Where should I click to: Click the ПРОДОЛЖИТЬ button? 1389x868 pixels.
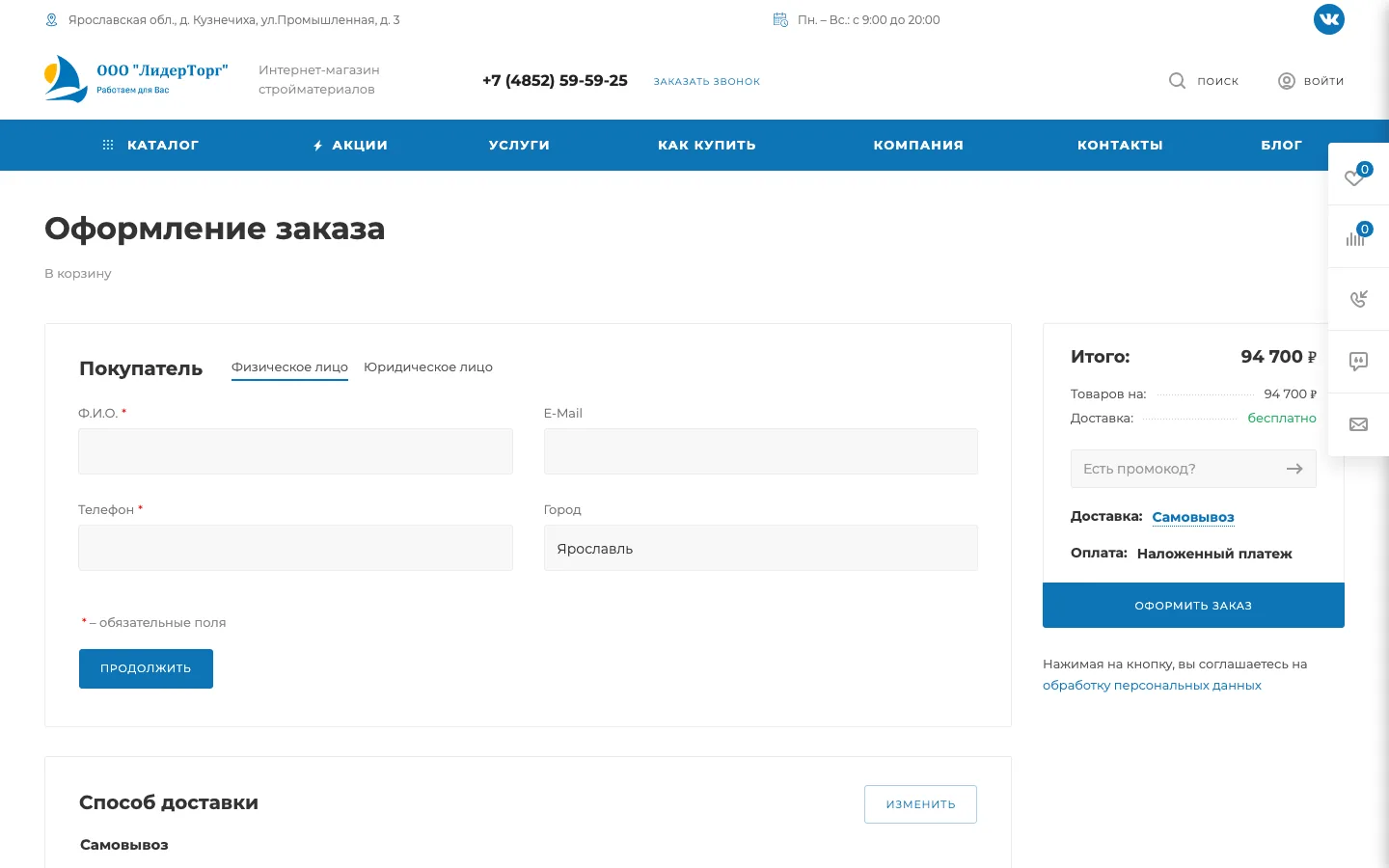(x=146, y=668)
